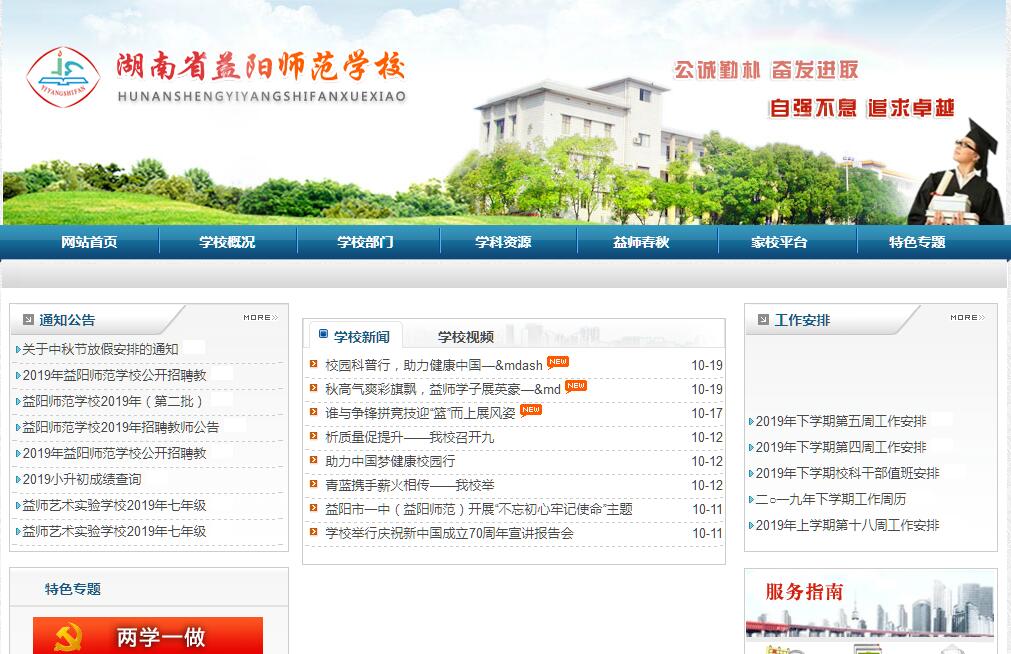Go to 学科资源 in navigation bar
1011x654 pixels.
[x=503, y=242]
